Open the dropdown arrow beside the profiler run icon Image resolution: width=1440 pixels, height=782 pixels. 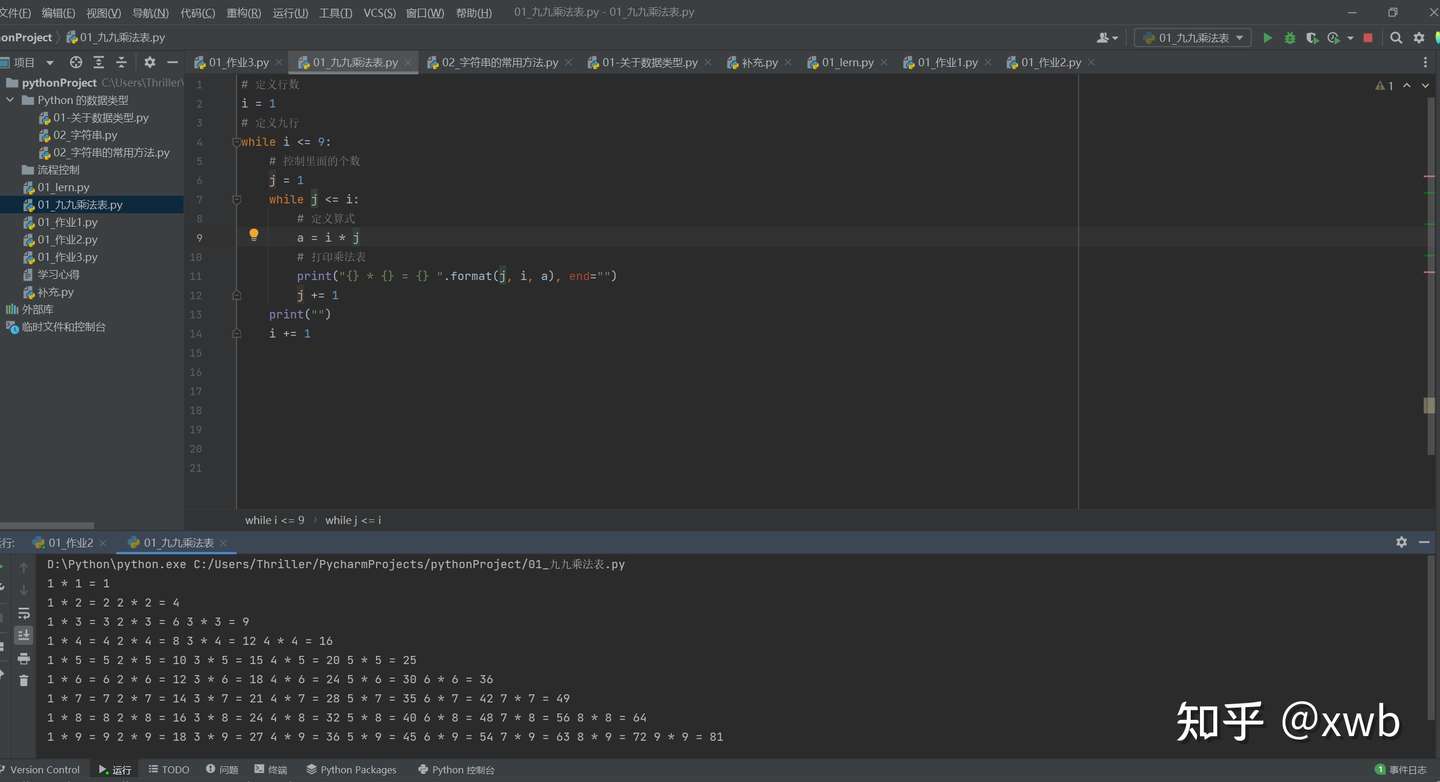point(1350,38)
